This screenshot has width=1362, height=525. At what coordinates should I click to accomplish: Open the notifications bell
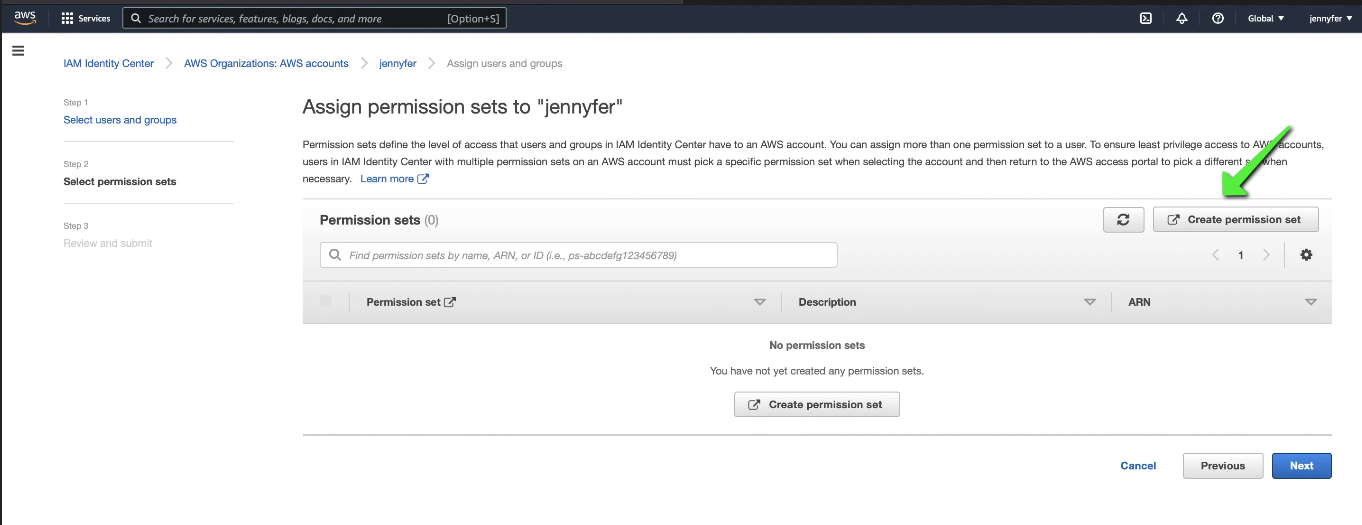1182,18
